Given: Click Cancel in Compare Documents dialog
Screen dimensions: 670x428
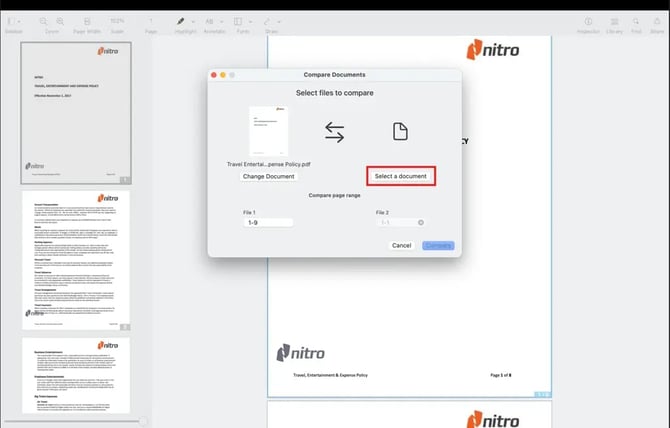Looking at the screenshot, I should tap(401, 246).
